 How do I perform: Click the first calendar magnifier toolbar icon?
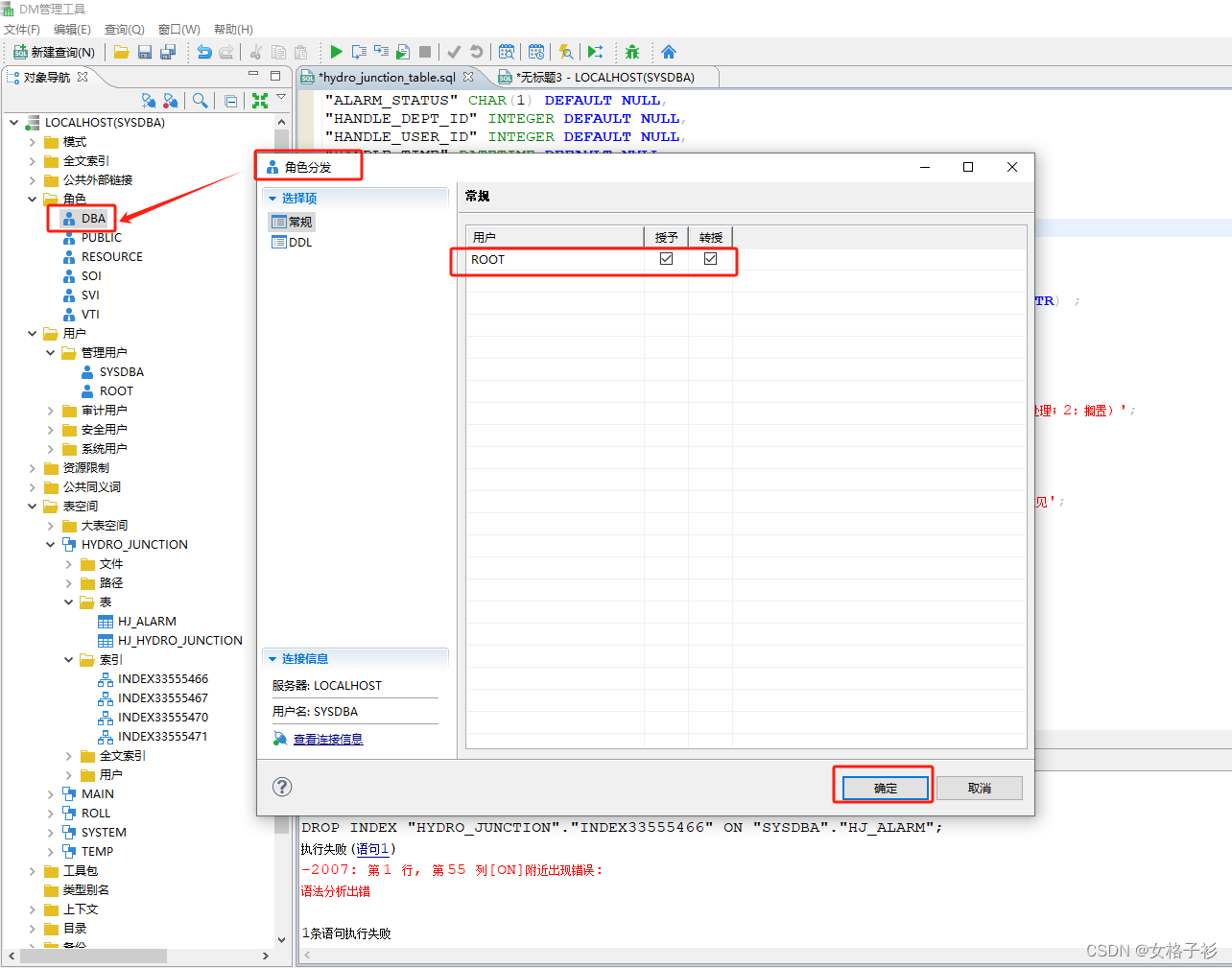click(x=507, y=52)
